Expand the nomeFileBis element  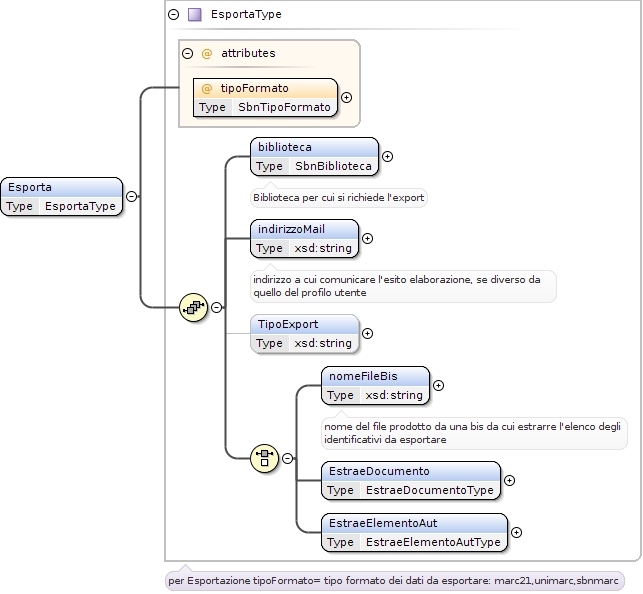pyautogui.click(x=438, y=386)
